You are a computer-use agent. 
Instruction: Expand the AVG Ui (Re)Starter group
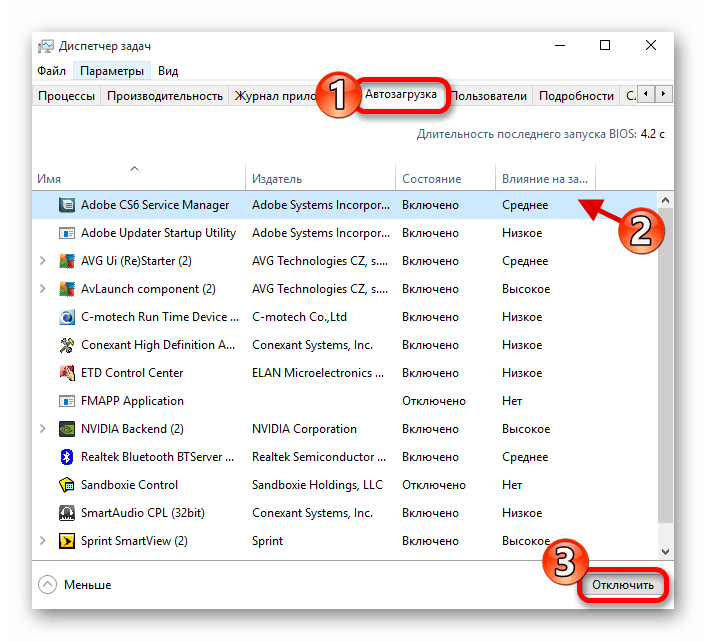(x=43, y=261)
